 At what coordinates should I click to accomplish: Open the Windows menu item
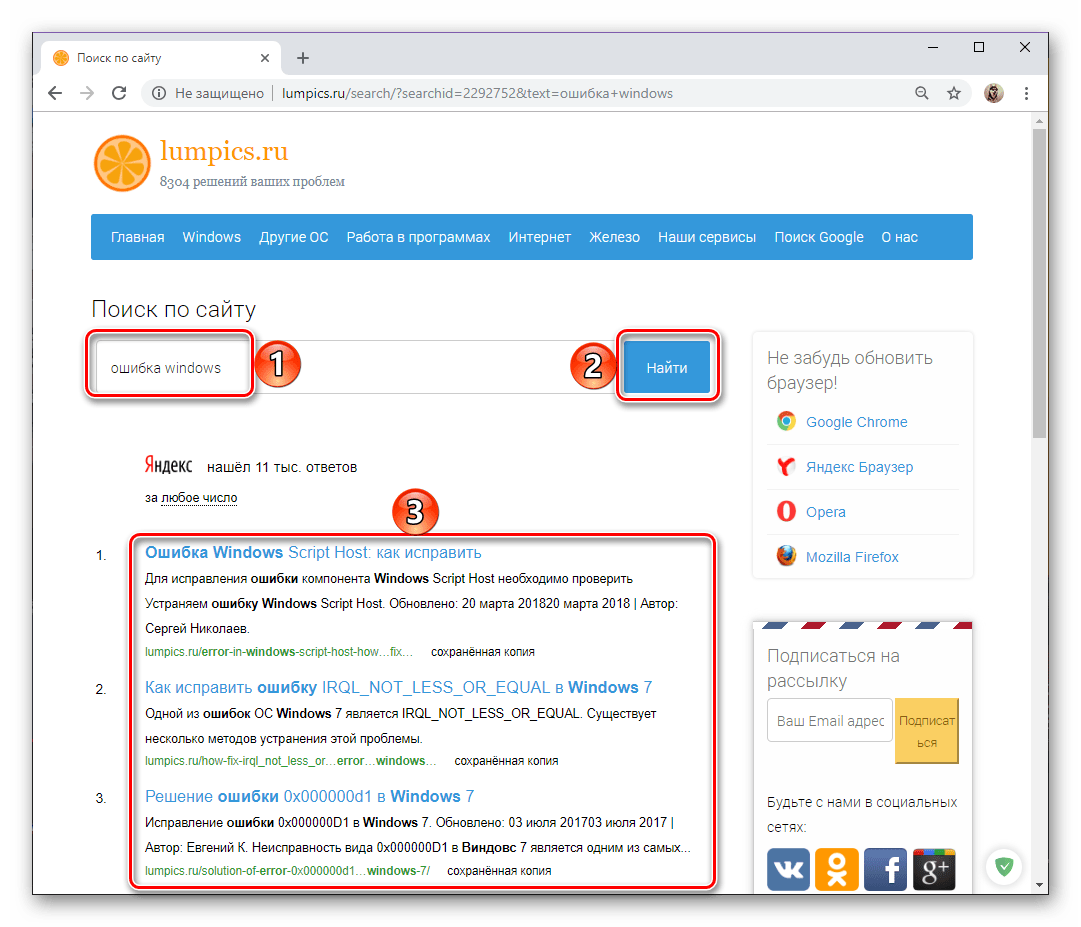point(211,237)
